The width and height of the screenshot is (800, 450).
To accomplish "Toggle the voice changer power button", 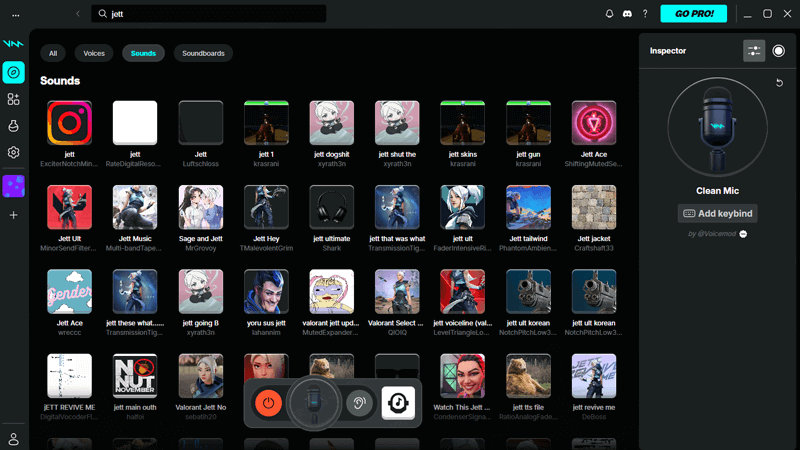I will click(x=268, y=403).
